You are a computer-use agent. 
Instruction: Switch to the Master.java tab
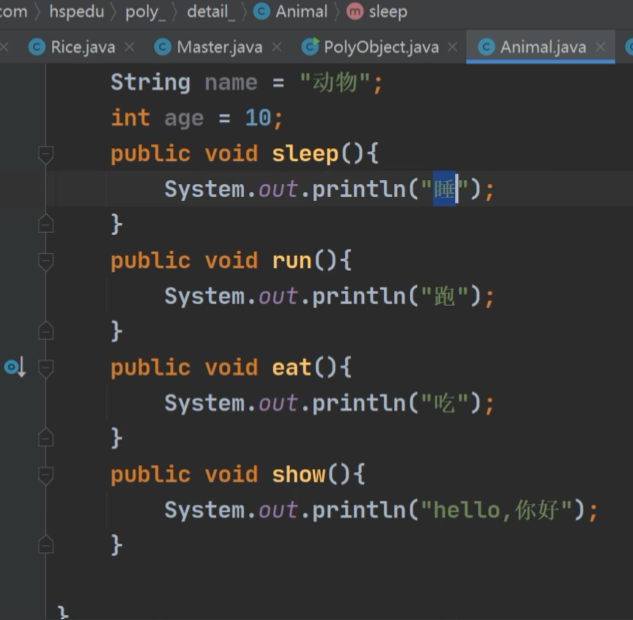coord(219,47)
